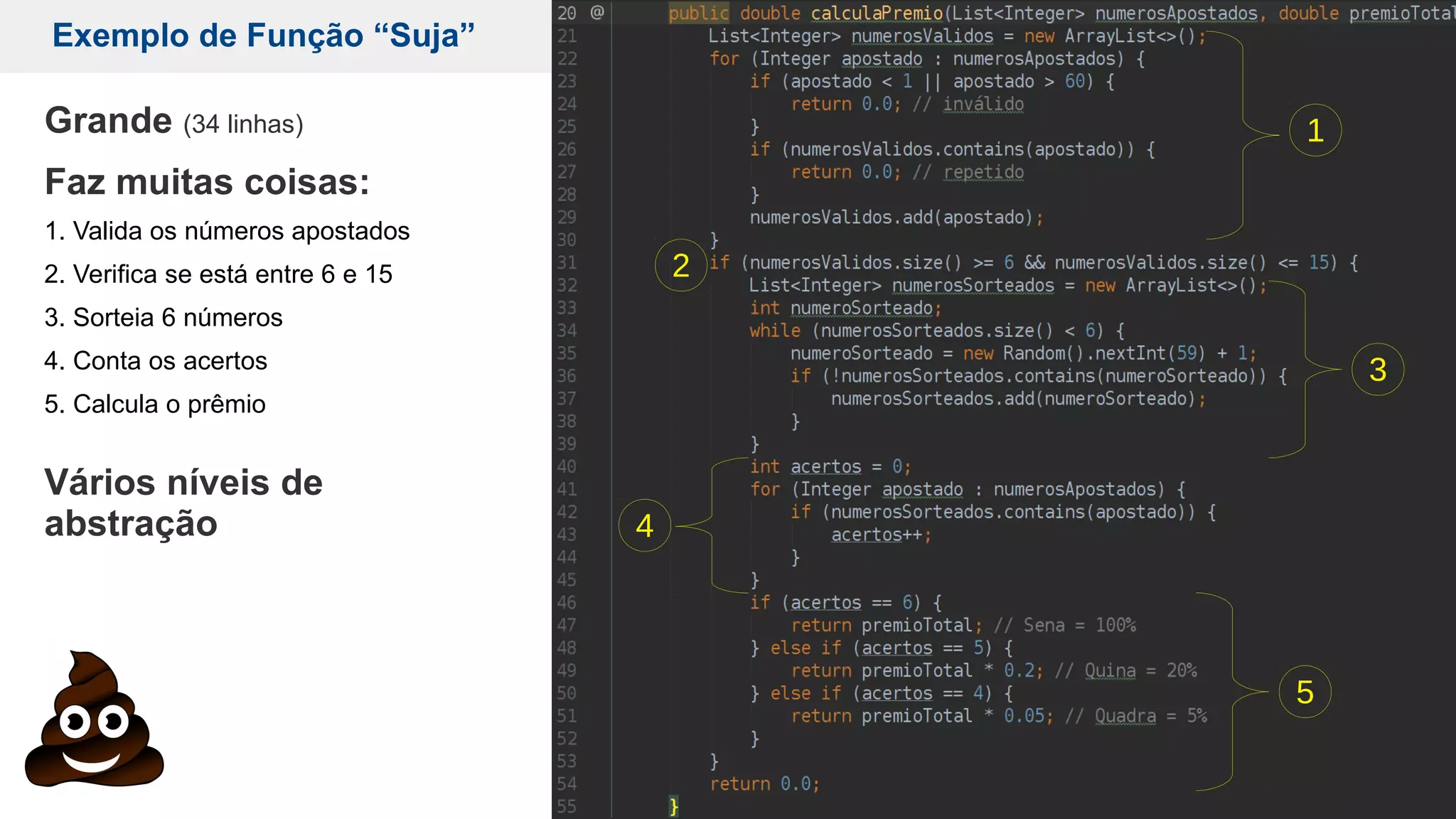This screenshot has height=819, width=1456.
Task: Click line number 31 in gutter
Action: click(567, 263)
